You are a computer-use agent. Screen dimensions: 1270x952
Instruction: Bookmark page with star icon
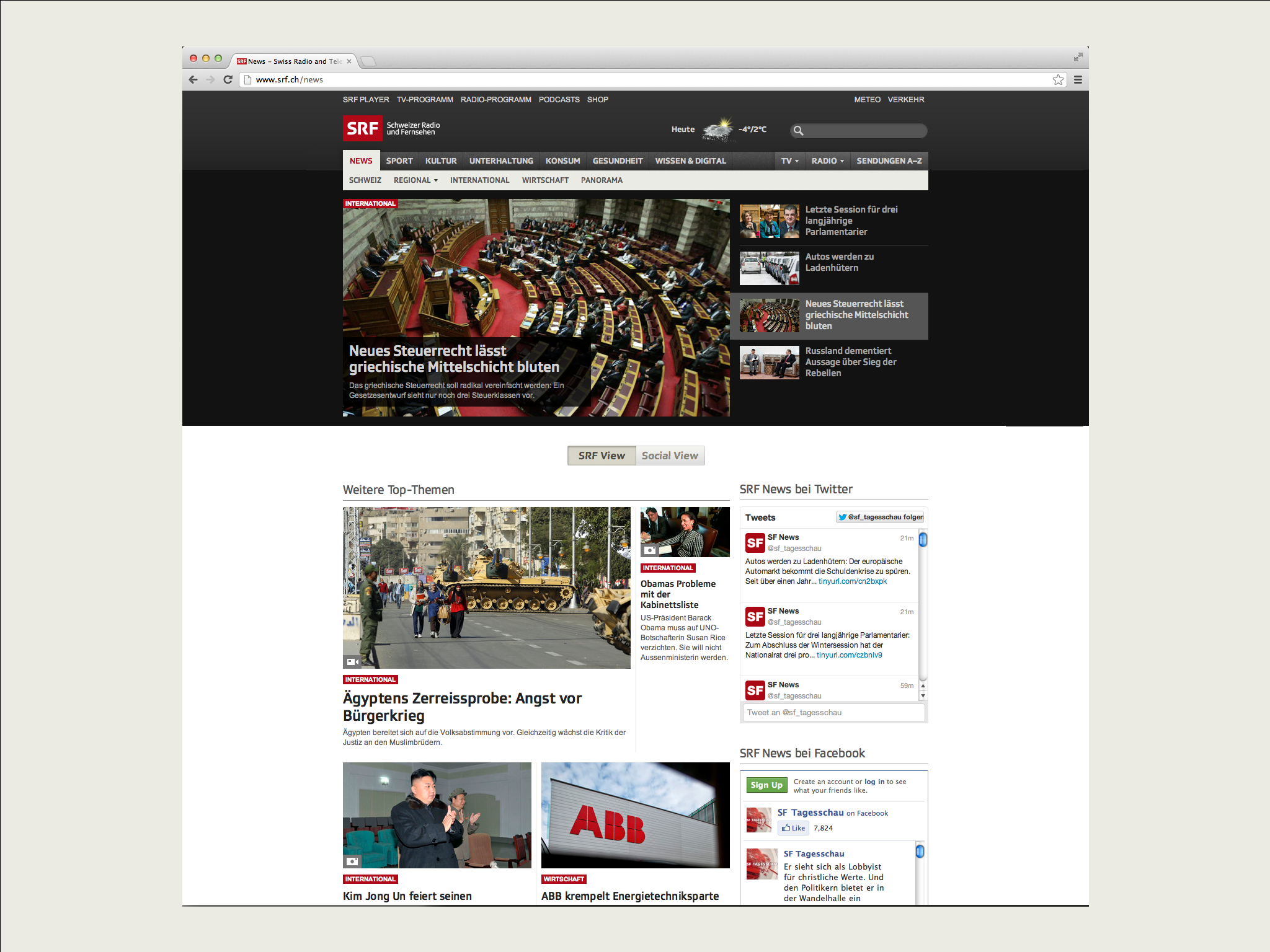[1058, 79]
